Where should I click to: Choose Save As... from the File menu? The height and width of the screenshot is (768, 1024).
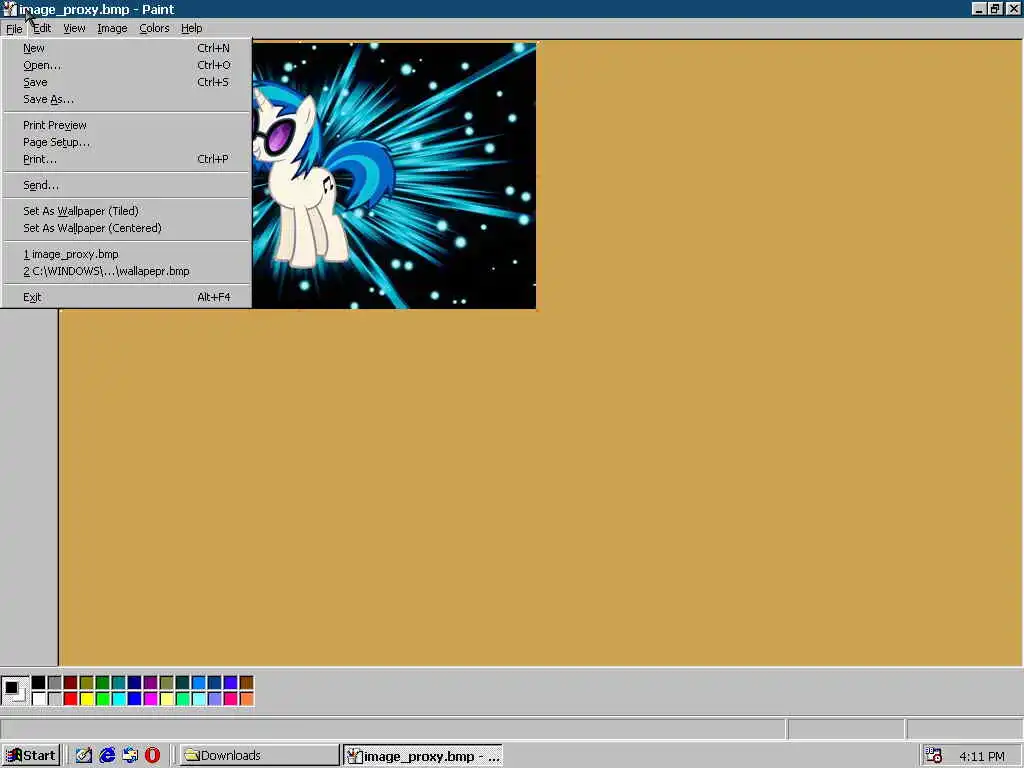(x=126, y=99)
